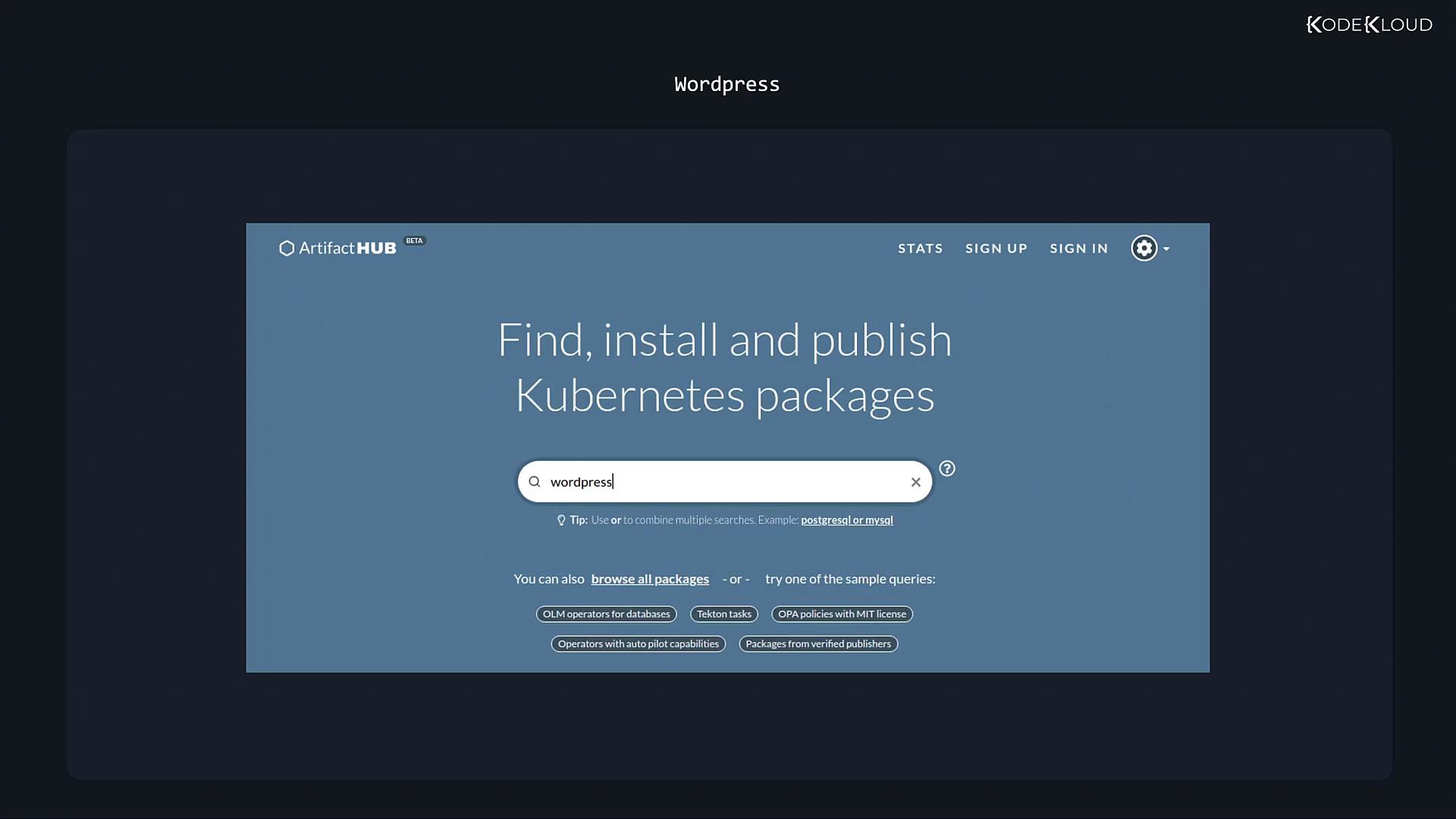Focus the wordpress search input field

point(724,482)
